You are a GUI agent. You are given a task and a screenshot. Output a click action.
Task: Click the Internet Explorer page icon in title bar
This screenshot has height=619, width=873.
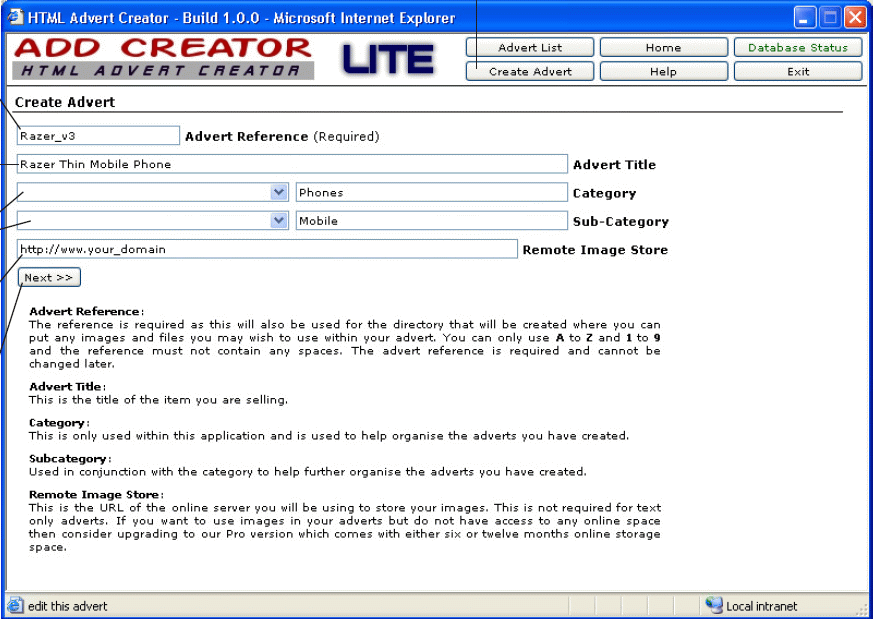pyautogui.click(x=15, y=17)
